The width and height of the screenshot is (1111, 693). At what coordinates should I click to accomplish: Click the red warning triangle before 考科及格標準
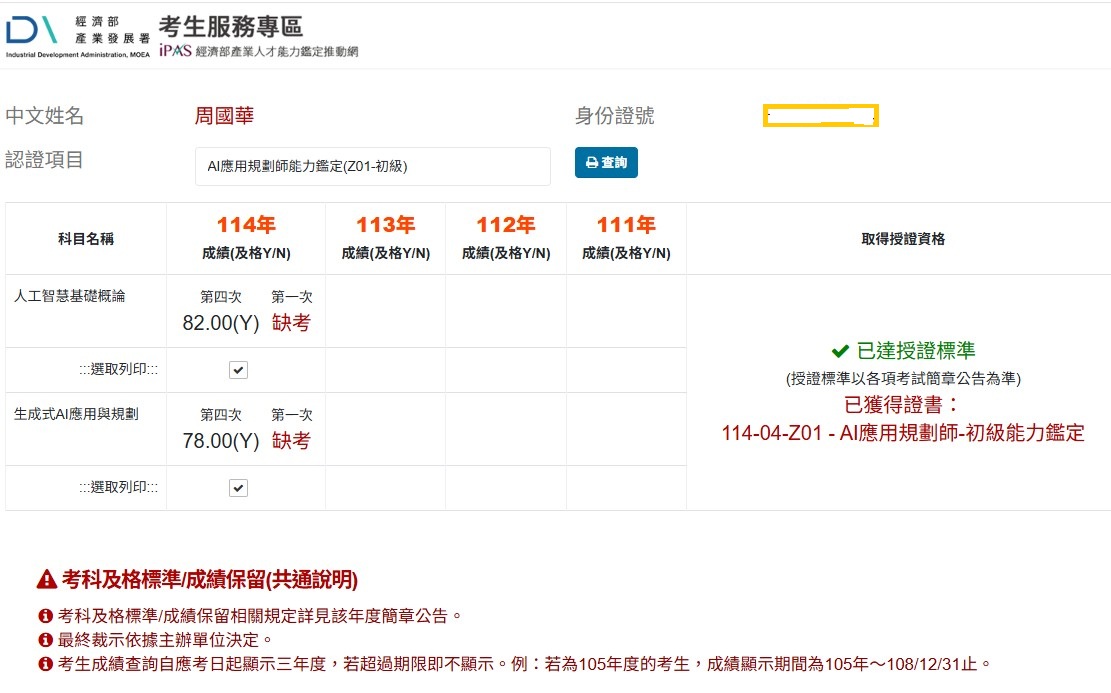click(x=46, y=580)
